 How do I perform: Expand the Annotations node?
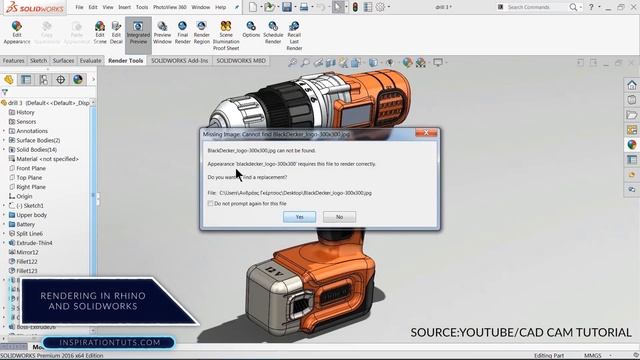[x=4, y=131]
